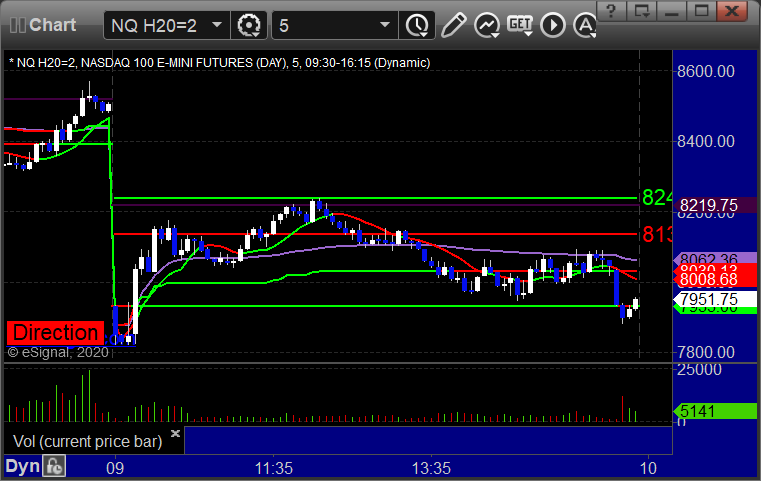
Task: Click the white 7951.75 last price marker
Action: [715, 299]
